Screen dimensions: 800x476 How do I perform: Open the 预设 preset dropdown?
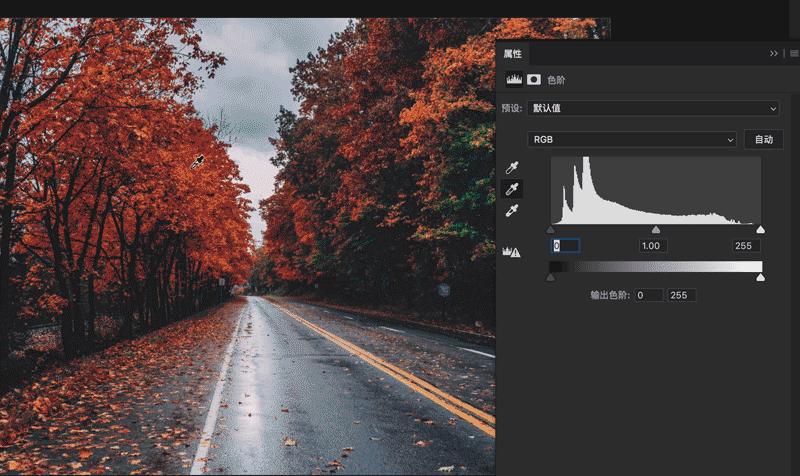click(x=652, y=108)
